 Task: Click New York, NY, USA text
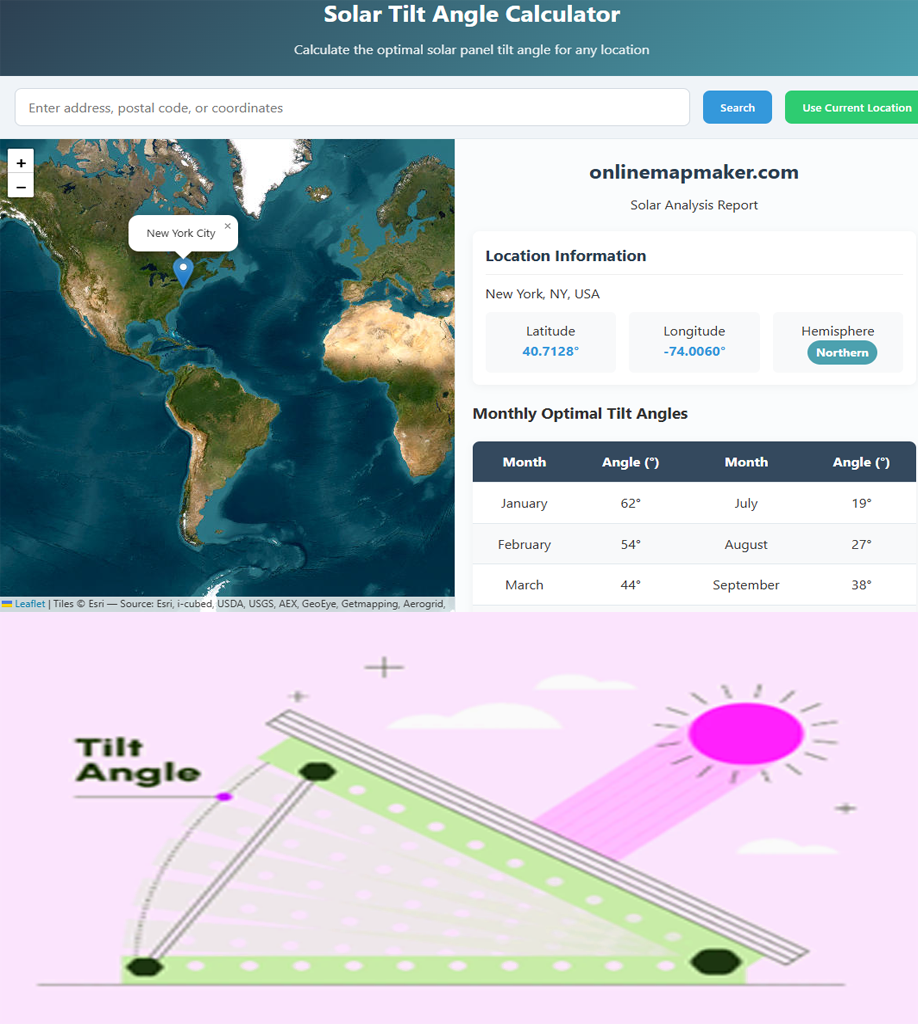(542, 294)
